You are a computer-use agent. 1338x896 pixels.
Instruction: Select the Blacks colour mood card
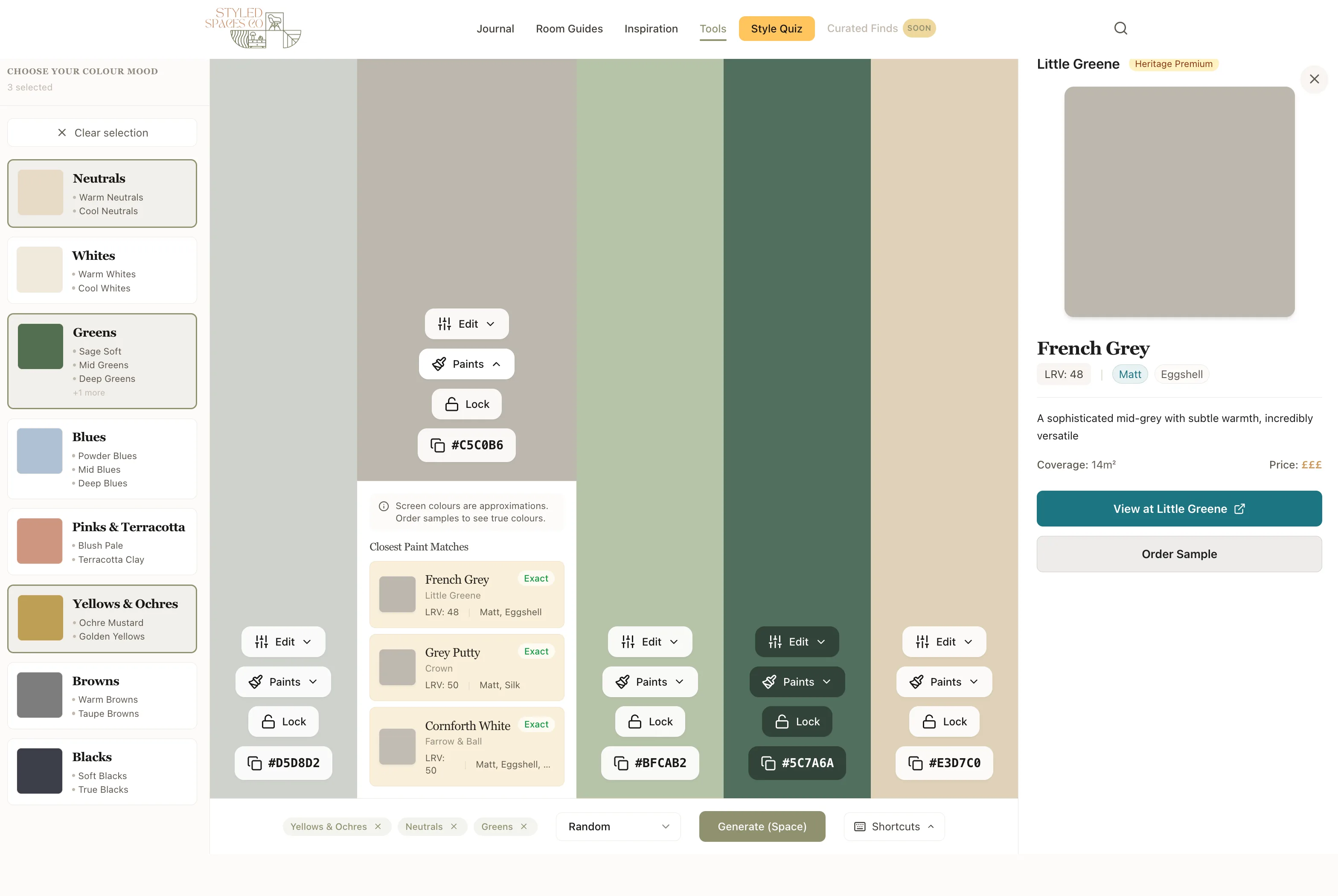[102, 772]
